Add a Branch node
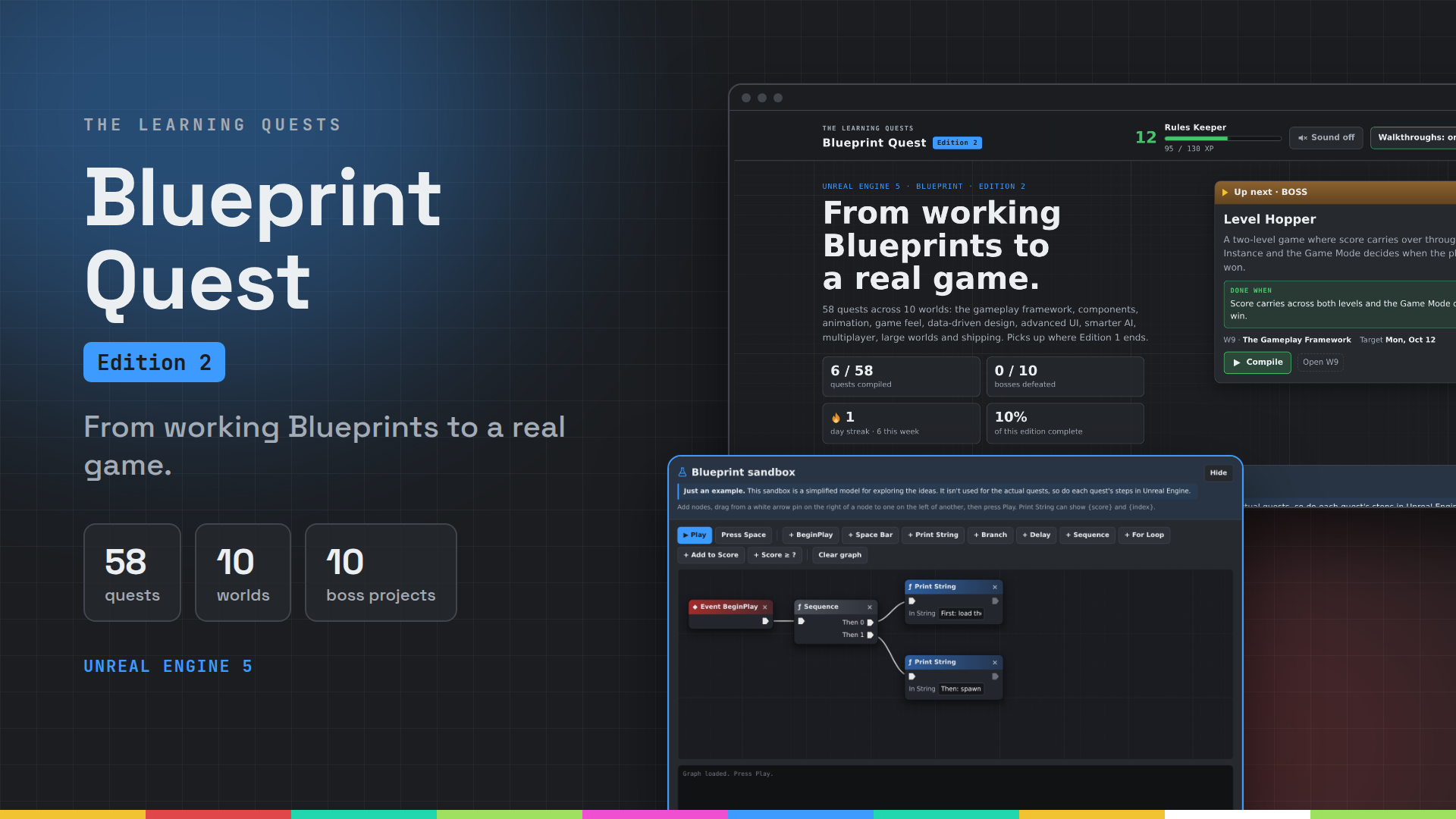The image size is (1456, 819). pyautogui.click(x=990, y=535)
